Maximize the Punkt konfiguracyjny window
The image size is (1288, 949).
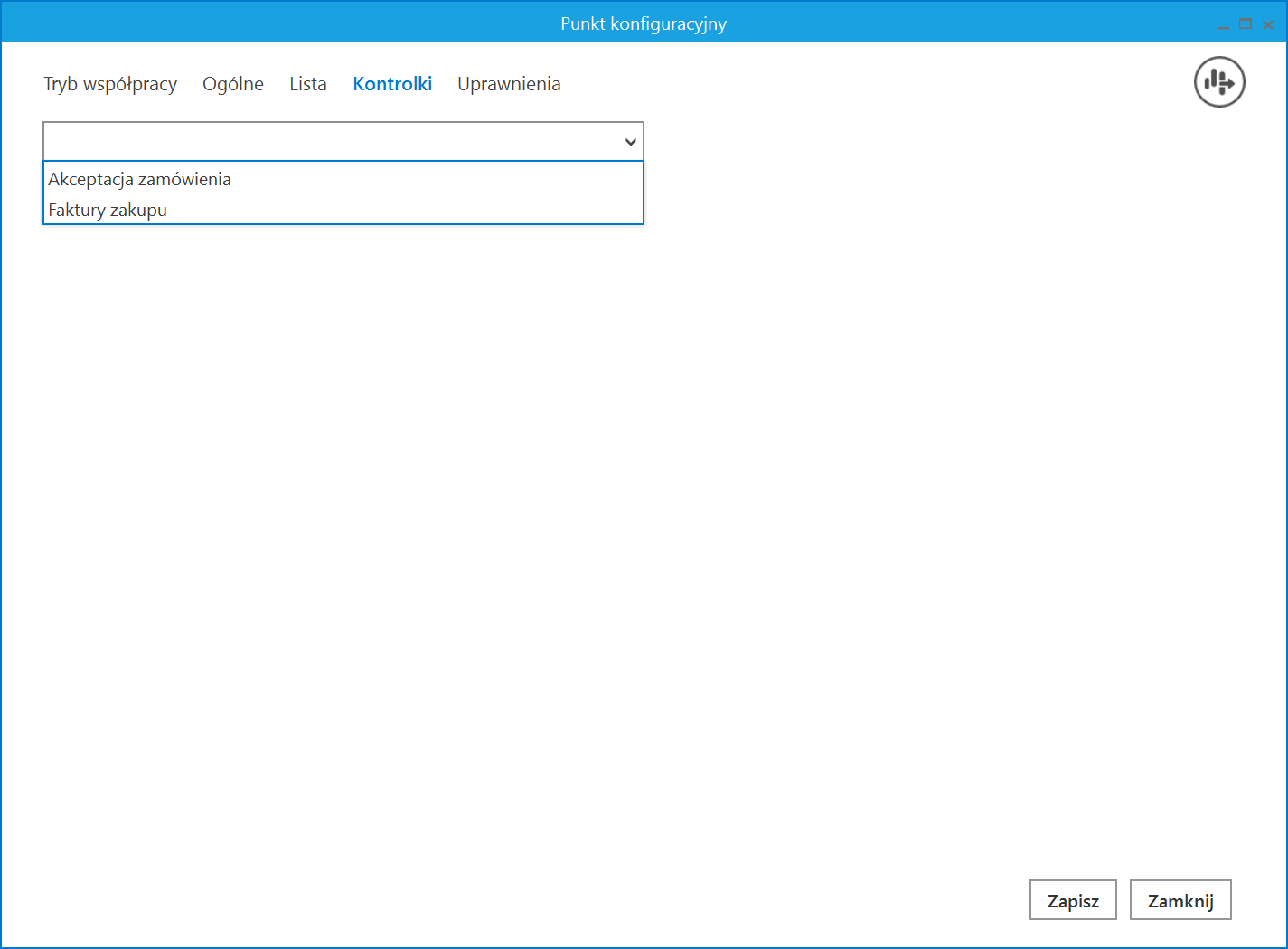1246,24
